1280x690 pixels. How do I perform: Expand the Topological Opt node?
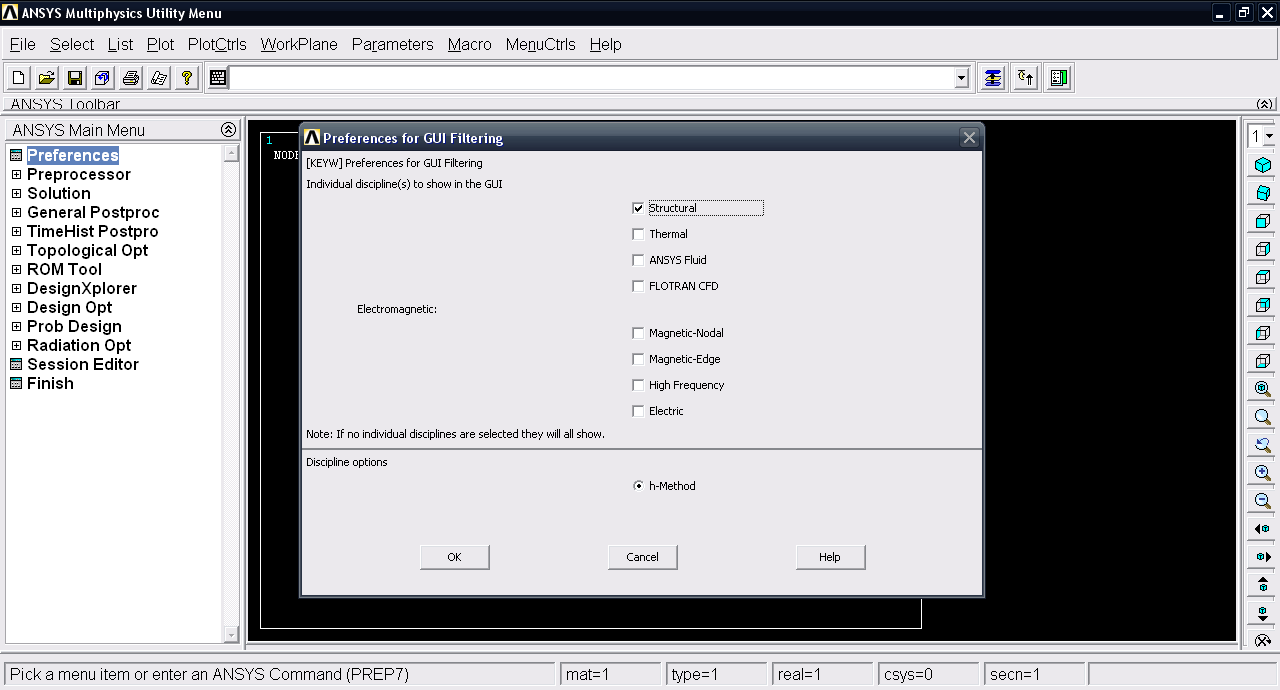(x=16, y=250)
